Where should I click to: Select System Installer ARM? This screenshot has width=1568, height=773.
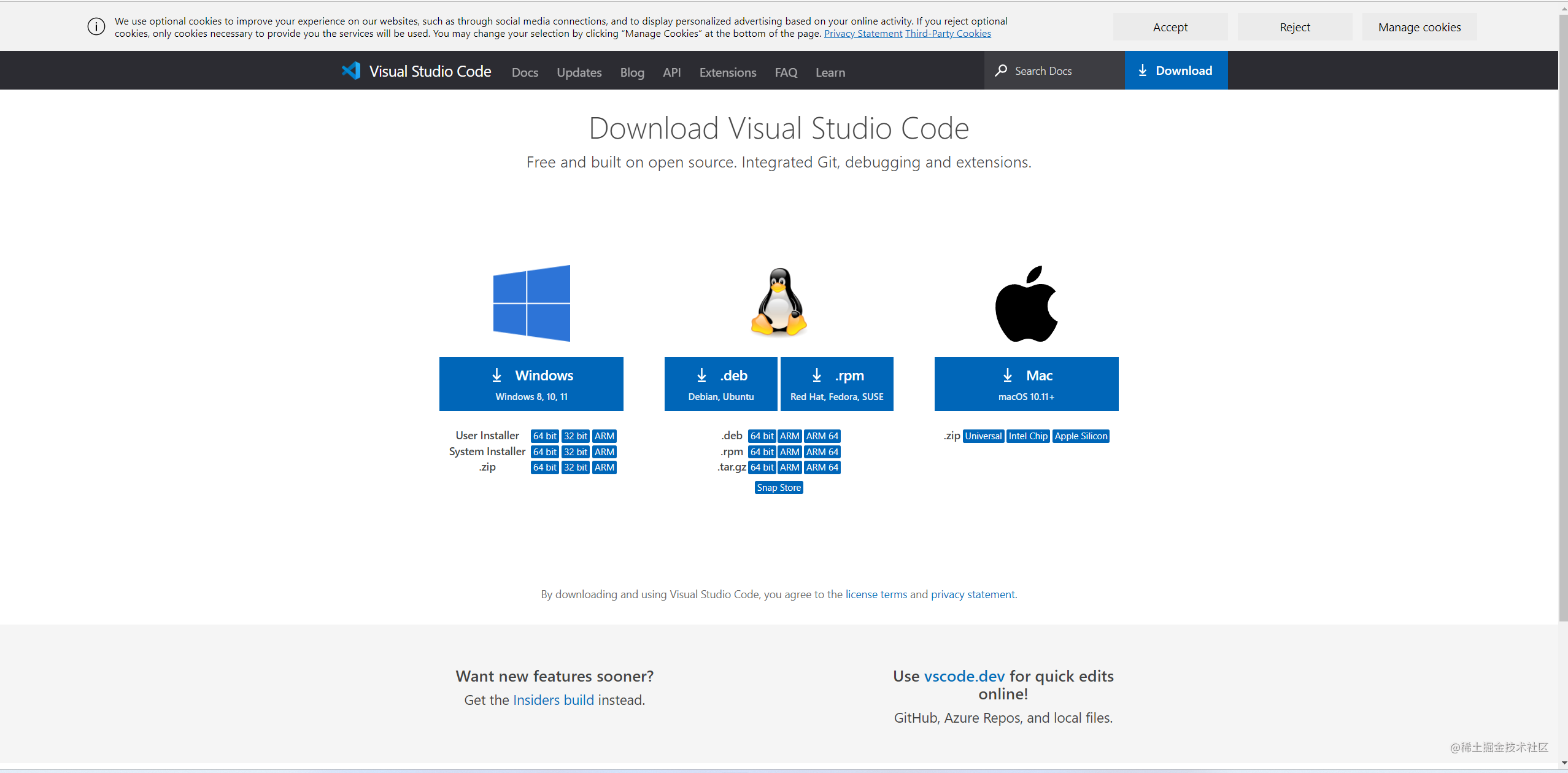(x=604, y=452)
